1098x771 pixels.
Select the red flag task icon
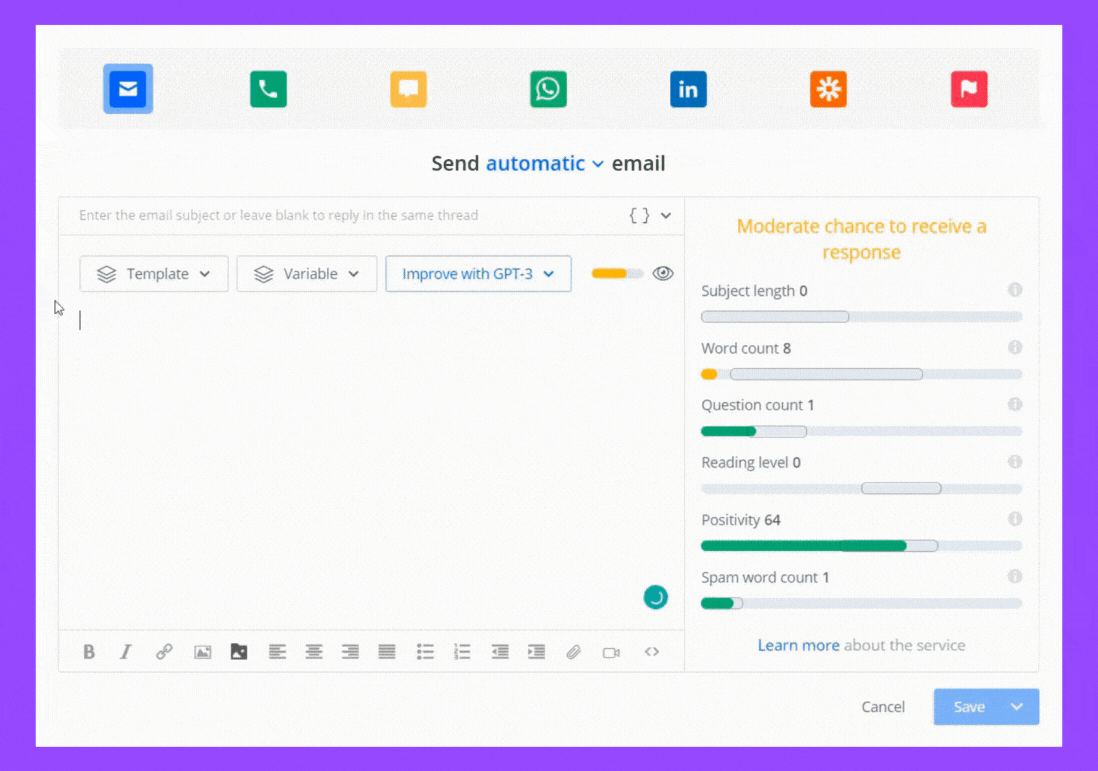point(969,89)
